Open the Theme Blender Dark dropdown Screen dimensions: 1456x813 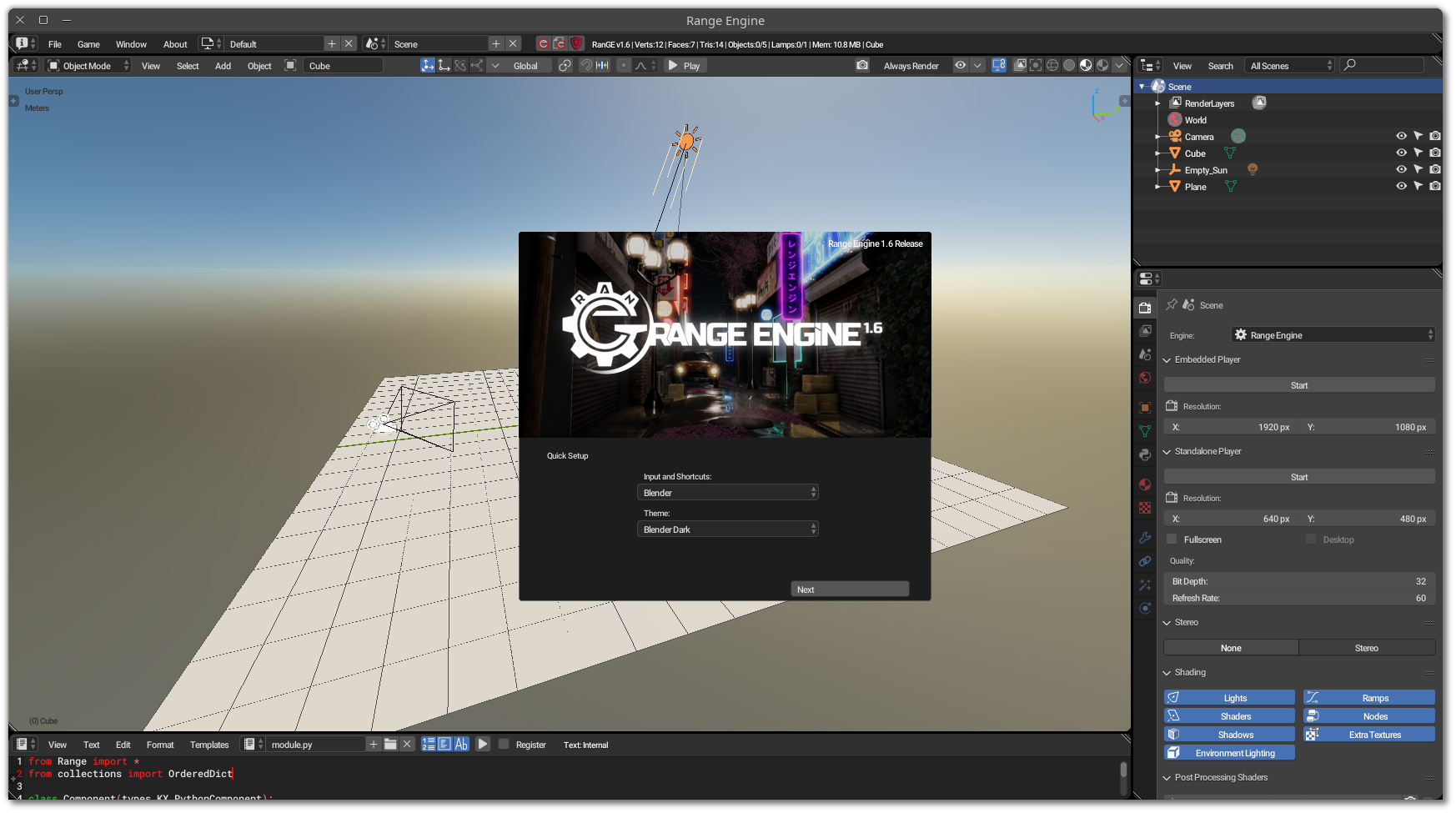point(728,529)
